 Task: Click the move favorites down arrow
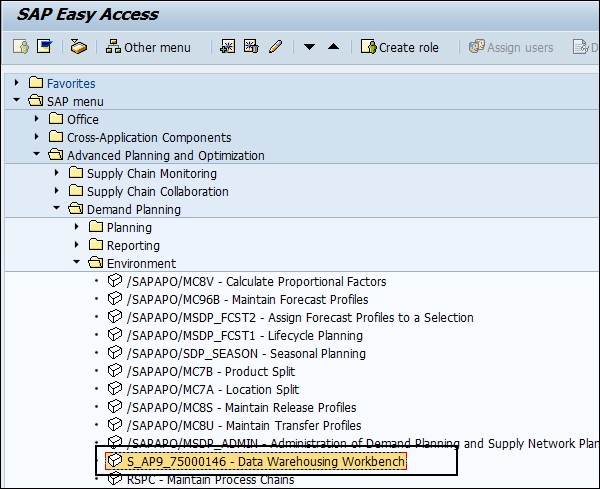[x=310, y=47]
